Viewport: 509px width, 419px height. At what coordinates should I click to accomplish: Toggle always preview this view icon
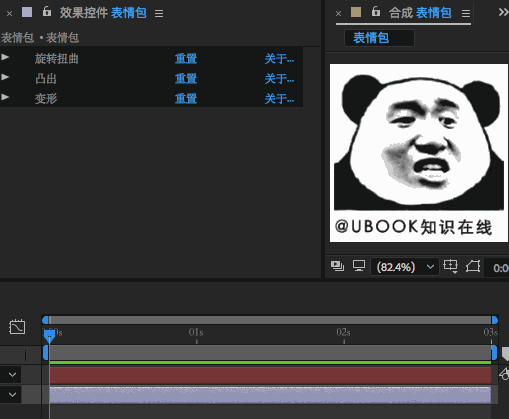[337, 266]
